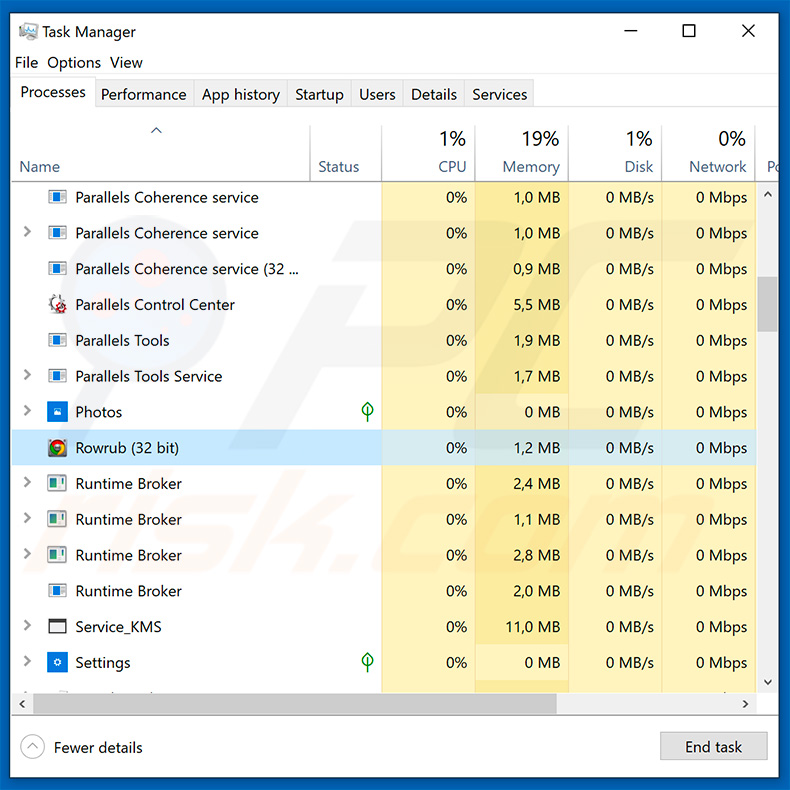Click the Parallels Tools process icon
790x790 pixels.
(57, 340)
